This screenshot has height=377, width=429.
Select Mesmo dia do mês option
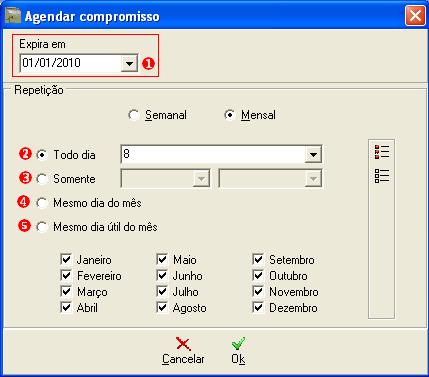coord(42,203)
